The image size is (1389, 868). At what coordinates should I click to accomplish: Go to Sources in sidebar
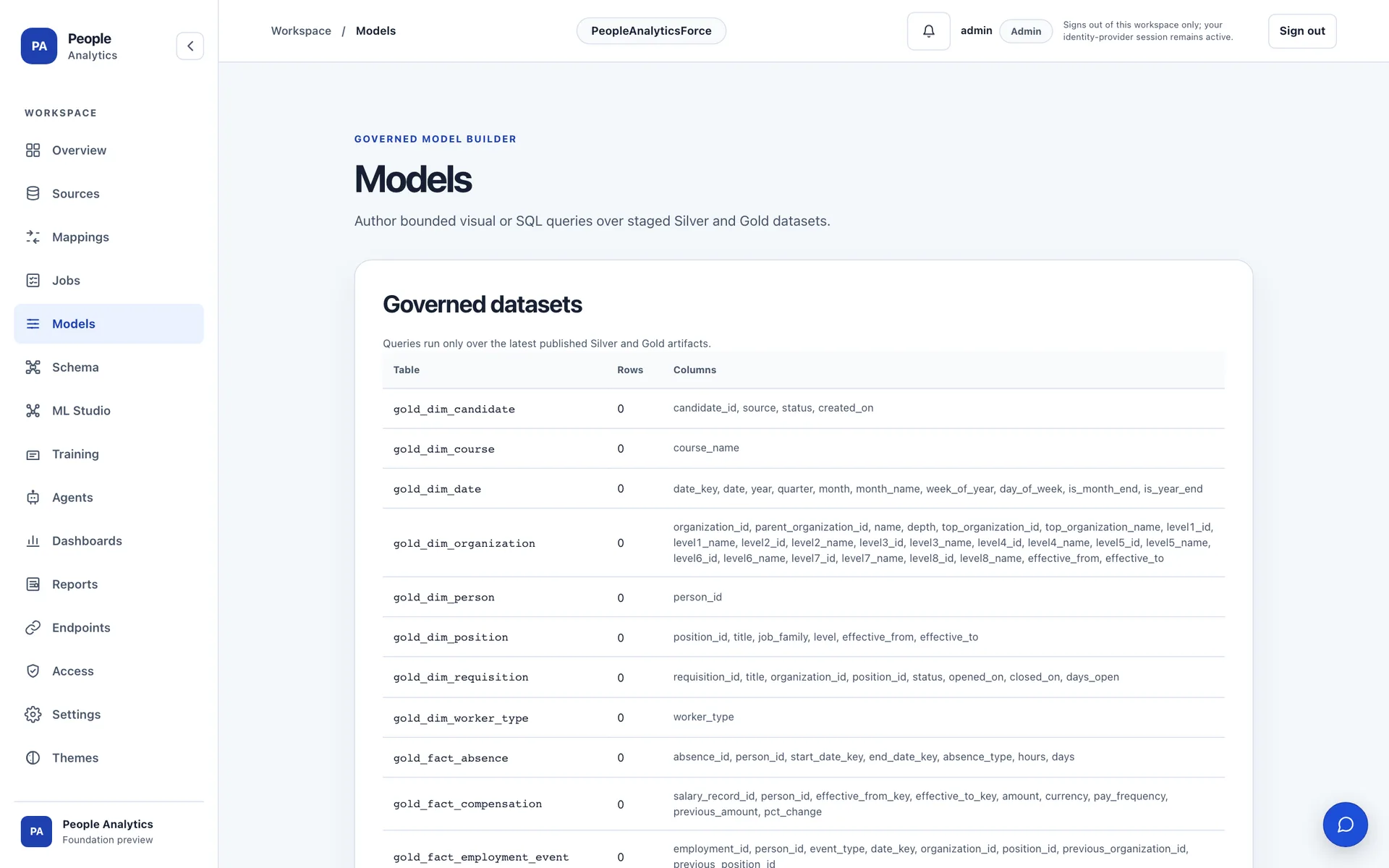[x=109, y=194]
